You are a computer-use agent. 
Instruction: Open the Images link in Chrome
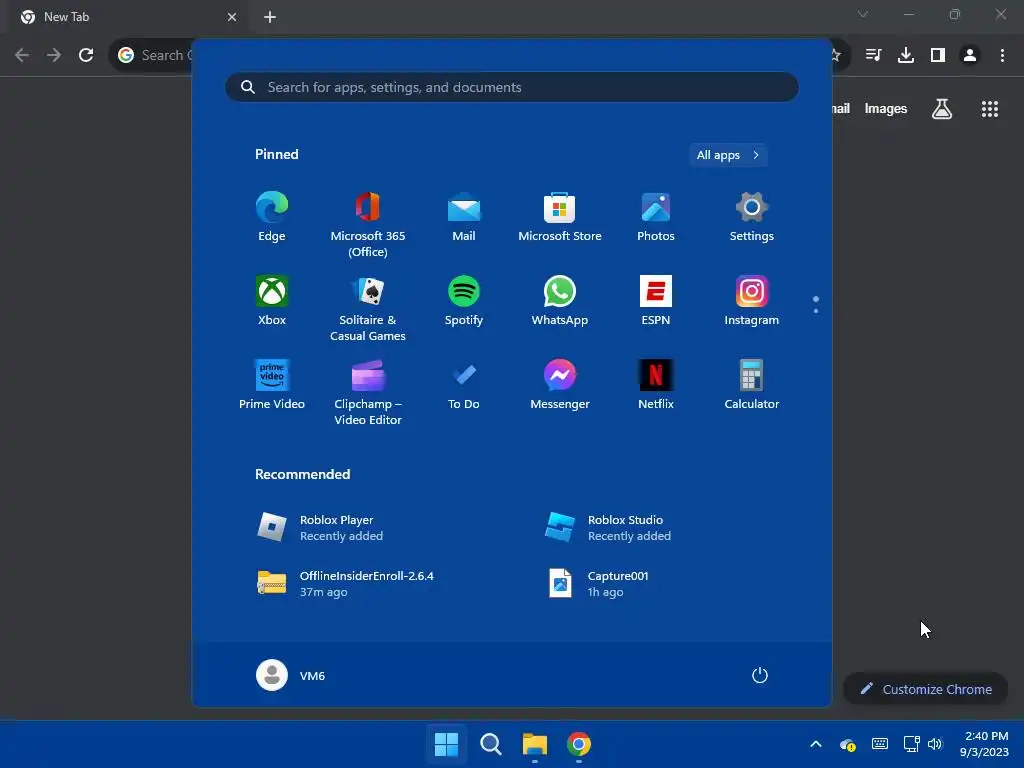(886, 108)
